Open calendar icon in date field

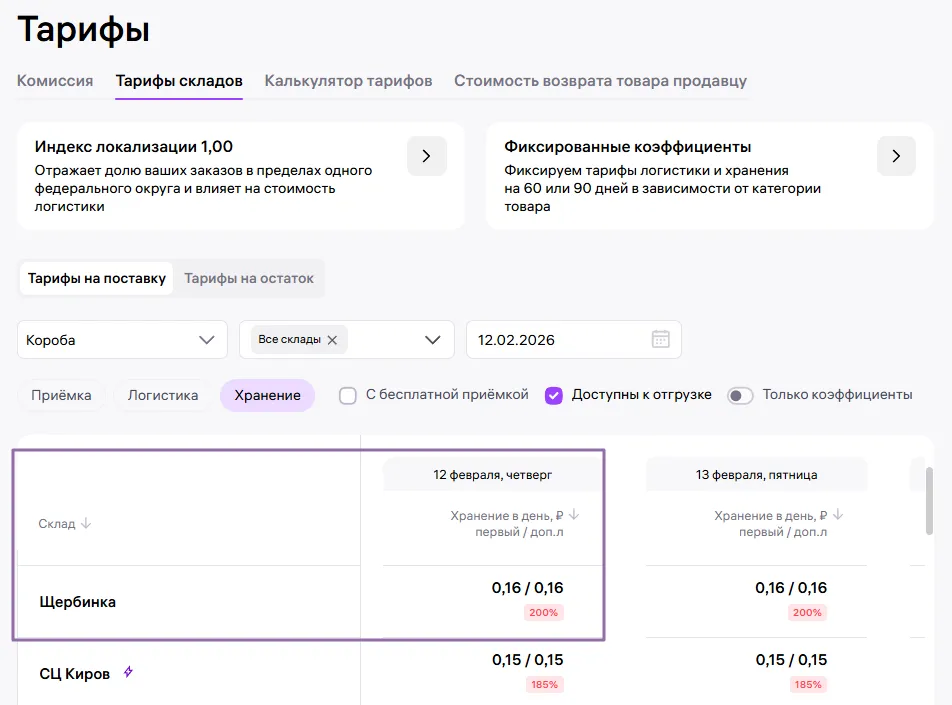pos(660,339)
